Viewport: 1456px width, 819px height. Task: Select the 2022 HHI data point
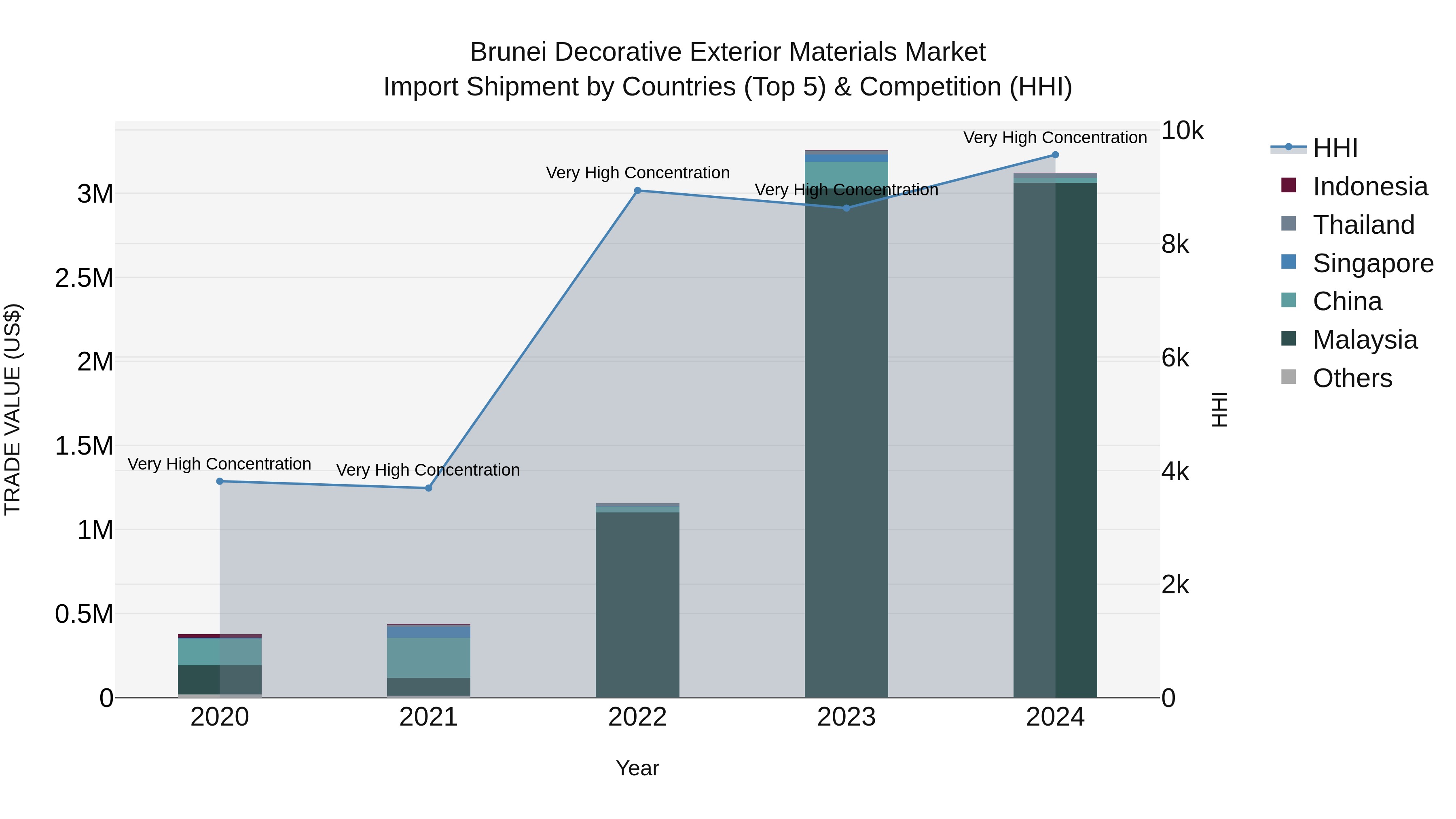[x=637, y=190]
